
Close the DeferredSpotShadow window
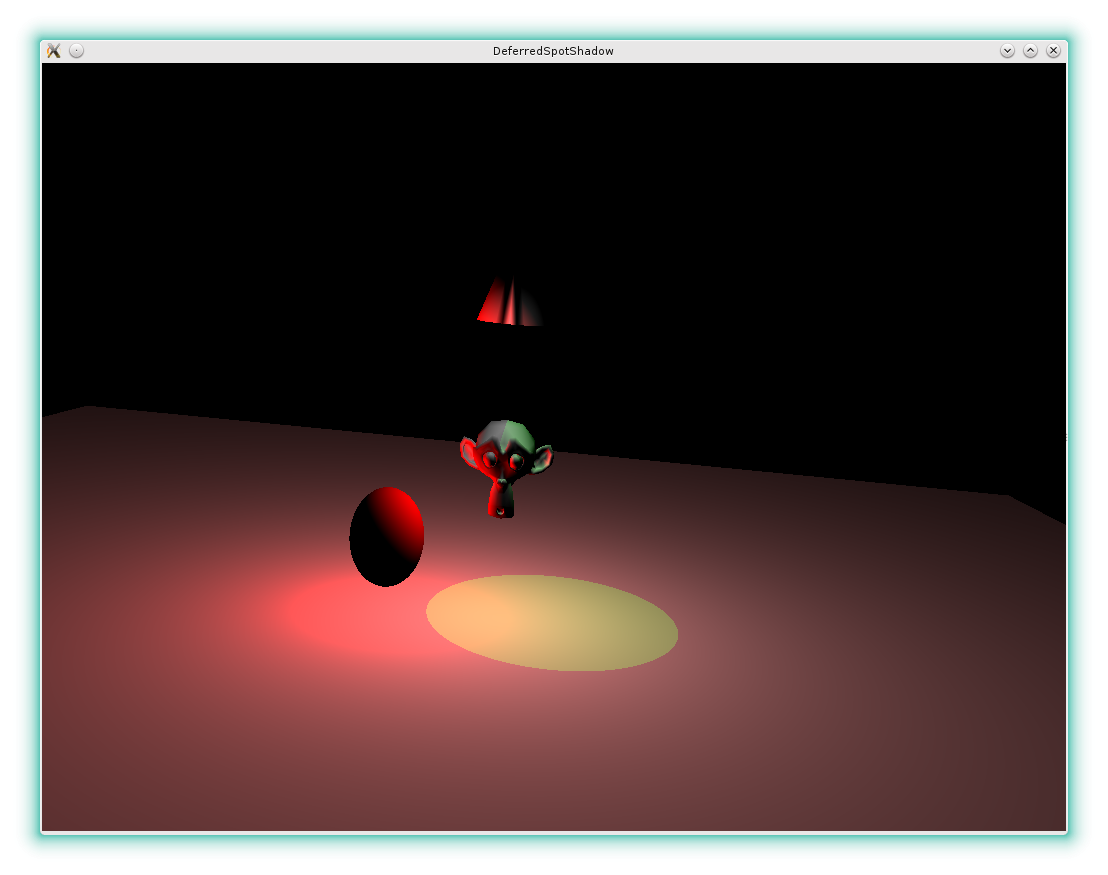1053,51
